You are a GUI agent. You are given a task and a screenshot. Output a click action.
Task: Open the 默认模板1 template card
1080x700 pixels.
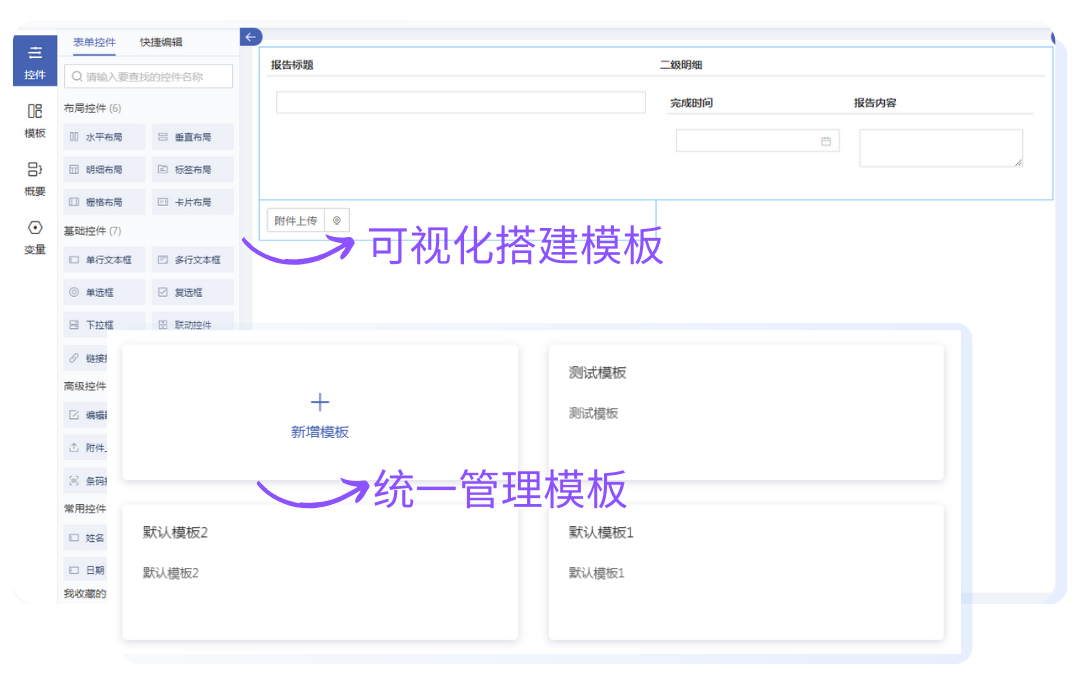pos(746,572)
